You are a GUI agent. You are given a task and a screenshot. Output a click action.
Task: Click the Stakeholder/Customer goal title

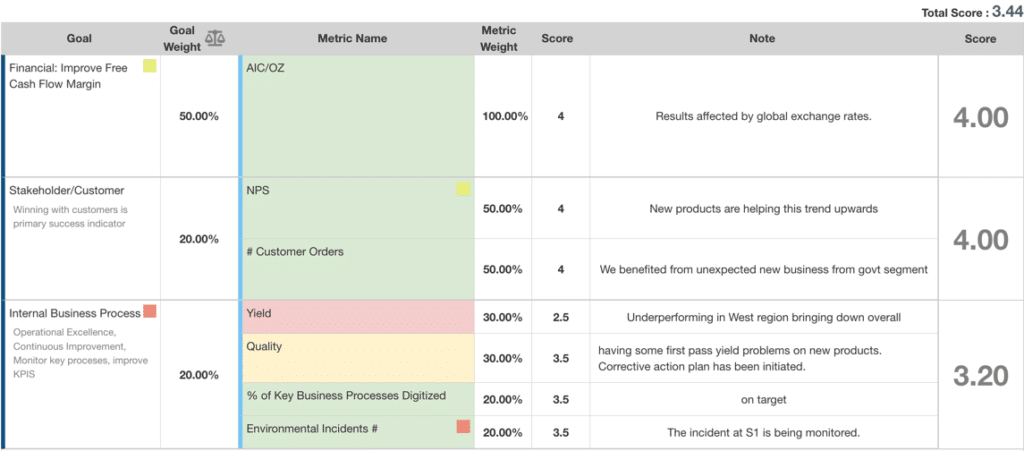[59, 189]
